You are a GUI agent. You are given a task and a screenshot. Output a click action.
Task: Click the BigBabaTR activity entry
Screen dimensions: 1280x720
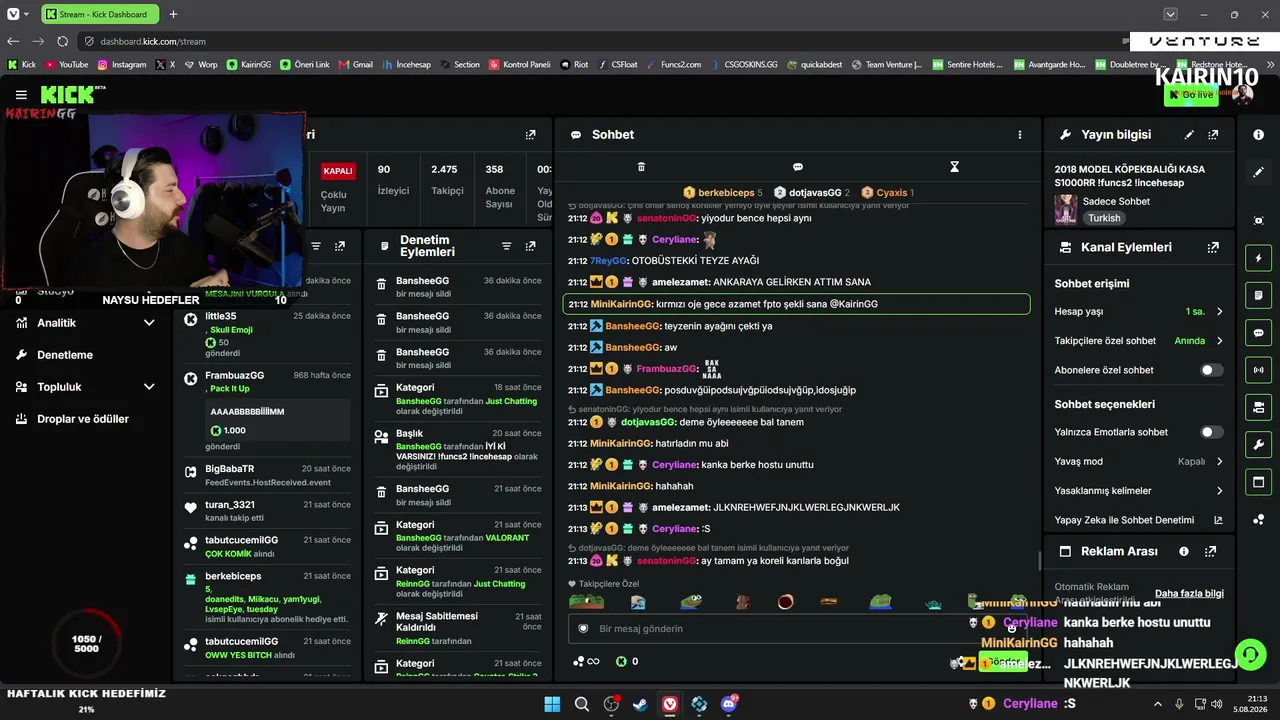[x=267, y=475]
